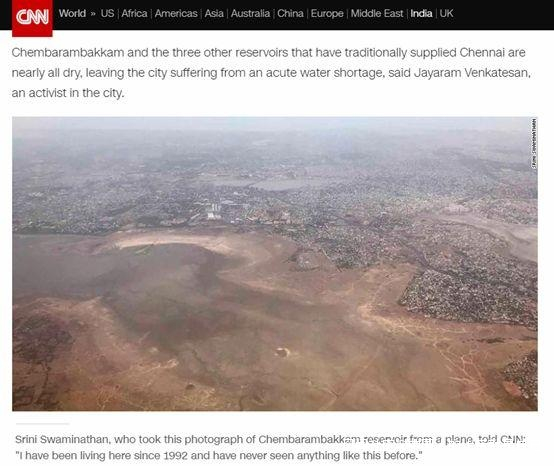This screenshot has height=466, width=554.
Task: Go to Europe news section
Action: (327, 13)
